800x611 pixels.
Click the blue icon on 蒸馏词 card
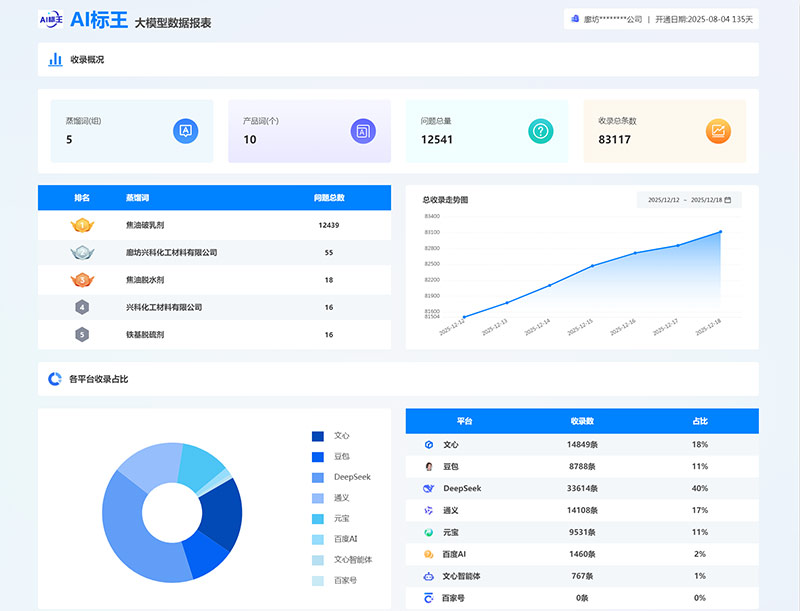coord(185,131)
